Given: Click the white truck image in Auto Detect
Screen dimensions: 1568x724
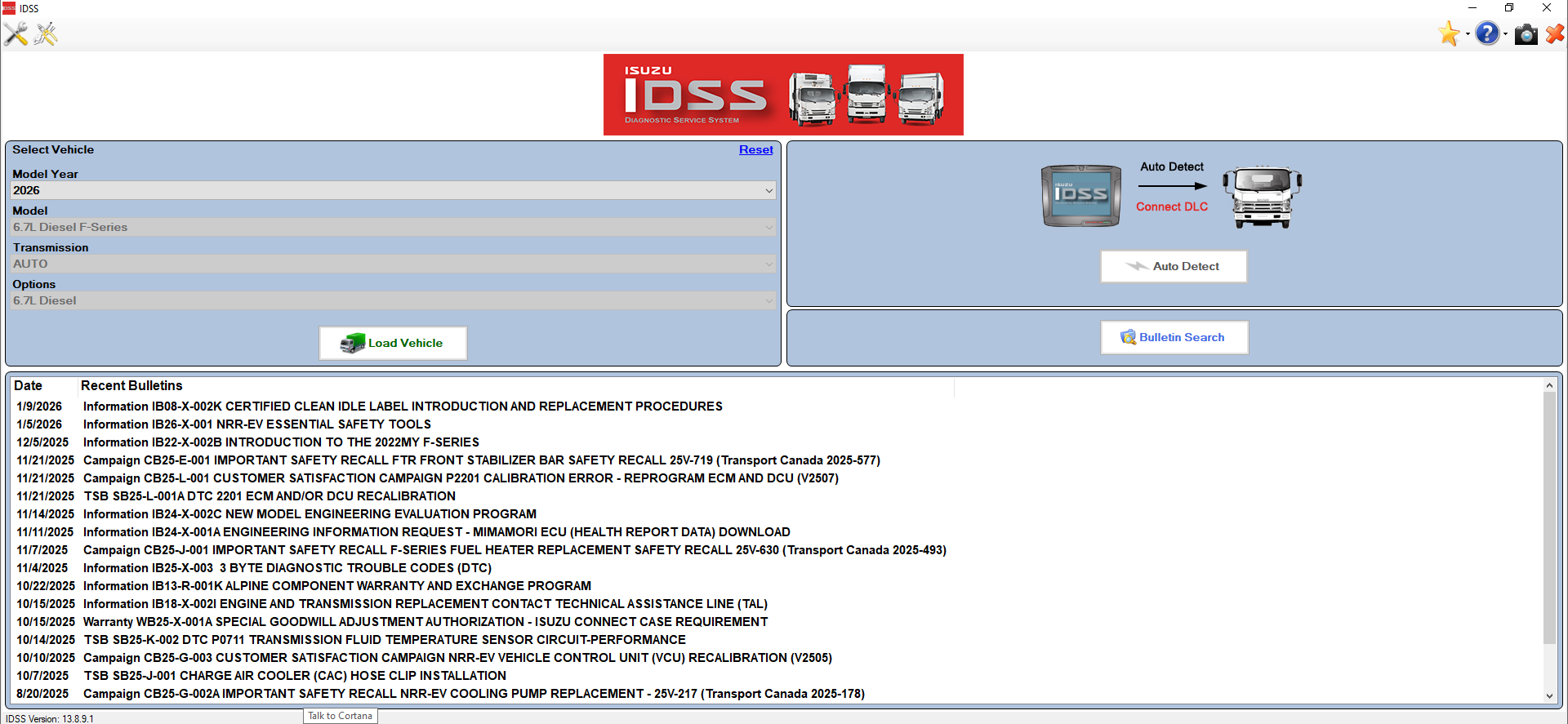Looking at the screenshot, I should point(1262,197).
